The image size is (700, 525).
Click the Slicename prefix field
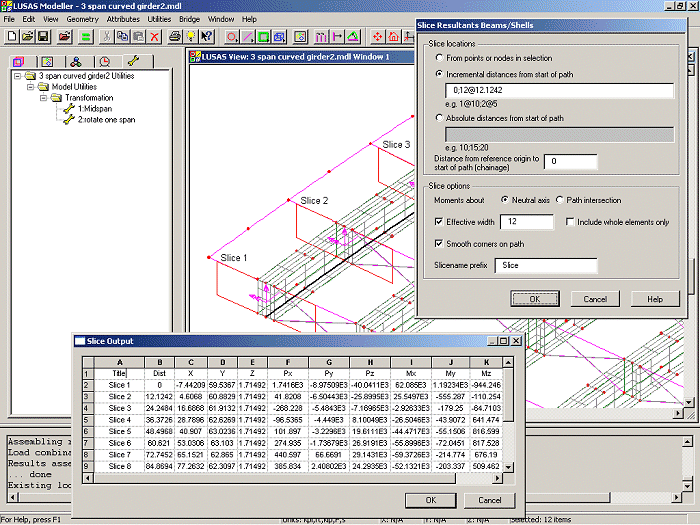click(546, 265)
